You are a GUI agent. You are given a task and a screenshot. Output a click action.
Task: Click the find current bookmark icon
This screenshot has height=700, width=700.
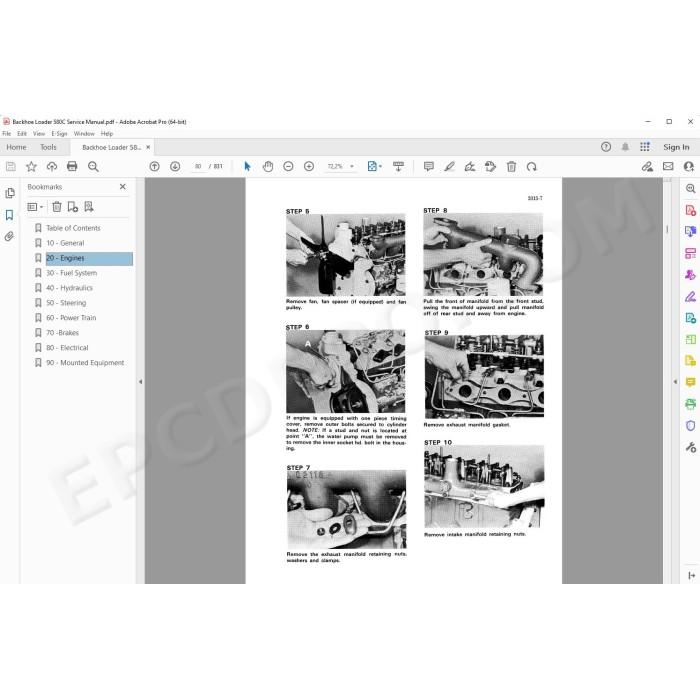click(x=89, y=207)
